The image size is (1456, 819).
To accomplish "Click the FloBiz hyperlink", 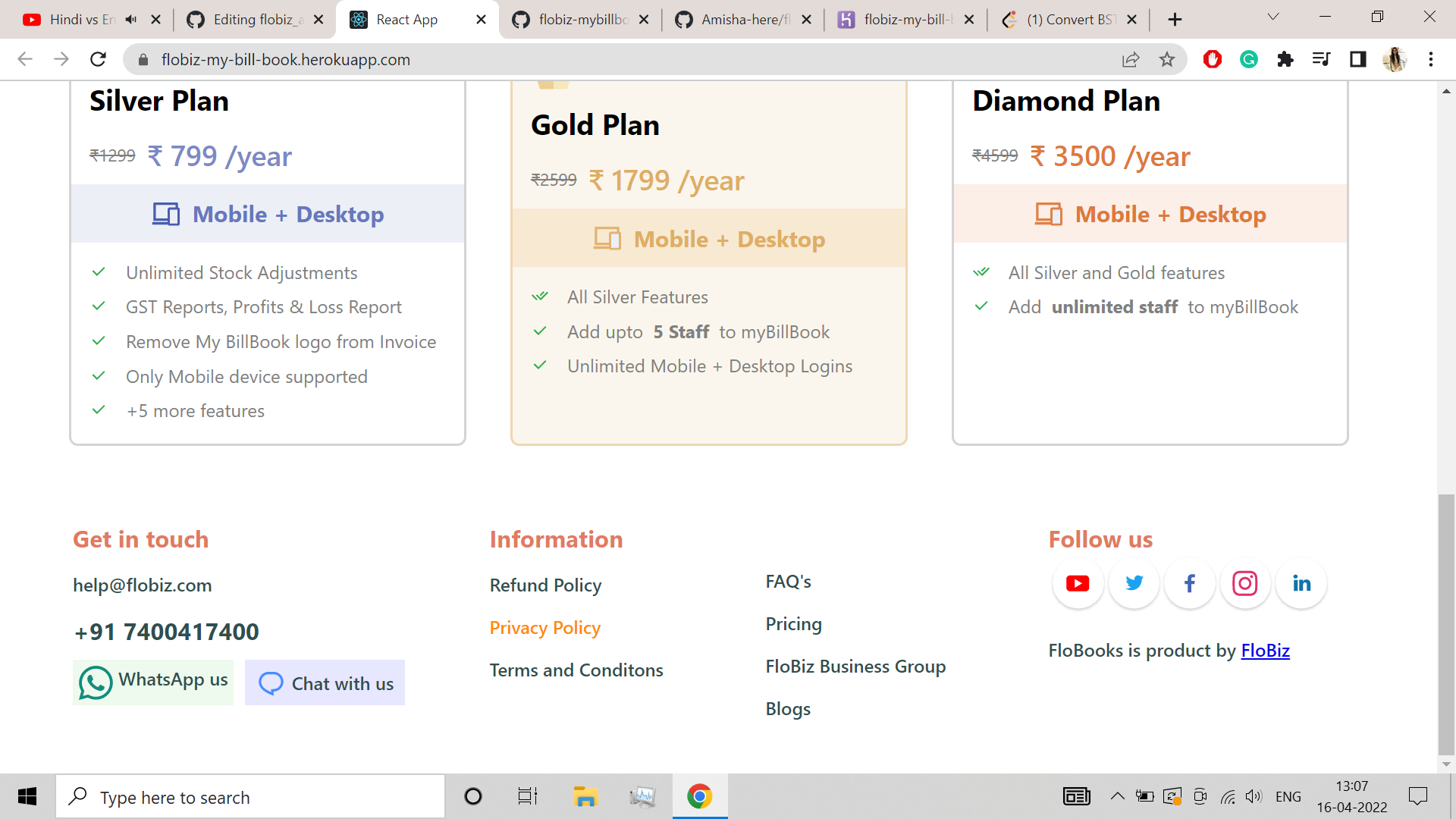I will tap(1265, 650).
